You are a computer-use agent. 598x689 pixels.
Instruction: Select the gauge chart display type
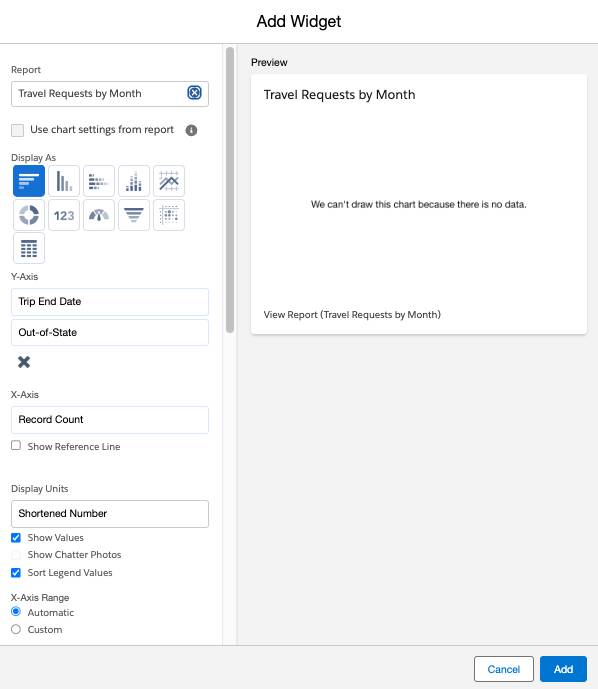click(99, 215)
